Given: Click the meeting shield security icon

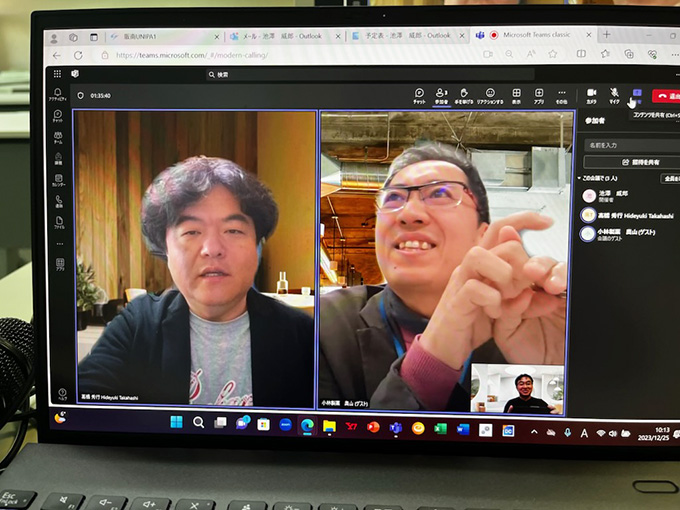Looking at the screenshot, I should (x=80, y=95).
